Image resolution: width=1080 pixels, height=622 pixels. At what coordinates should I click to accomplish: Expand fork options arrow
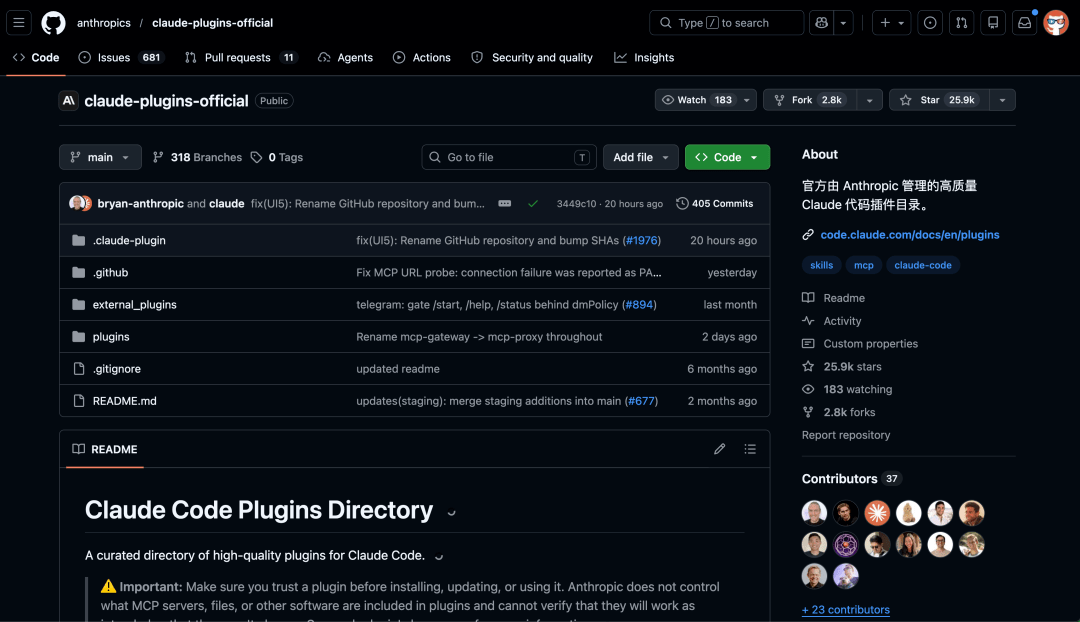pyautogui.click(x=870, y=100)
